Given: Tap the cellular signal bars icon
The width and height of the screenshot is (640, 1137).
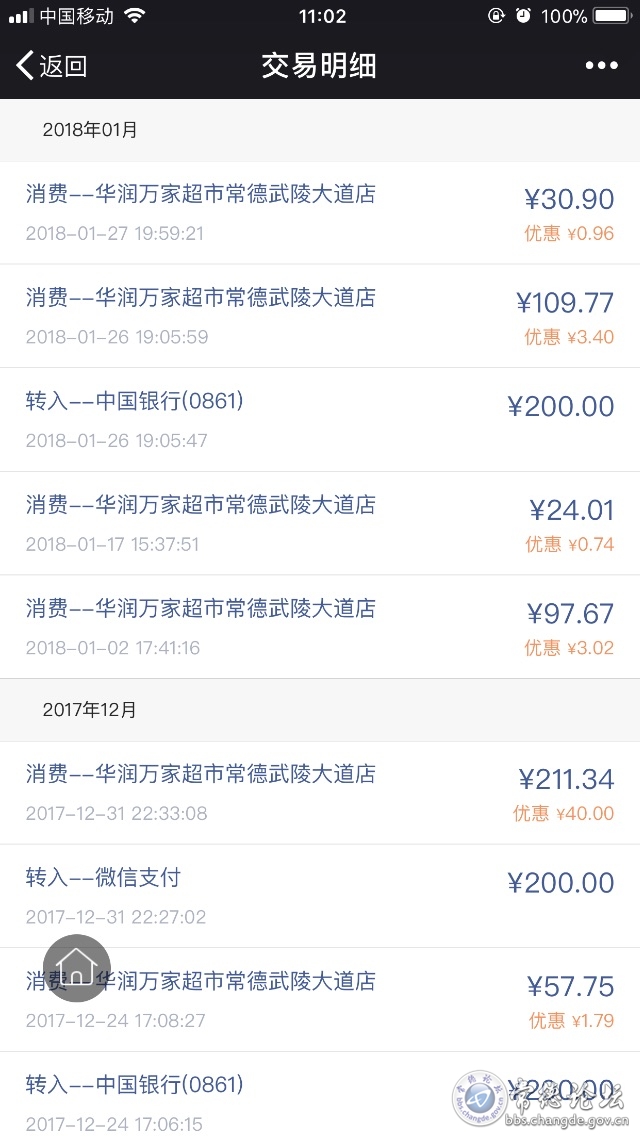Looking at the screenshot, I should 21,16.
